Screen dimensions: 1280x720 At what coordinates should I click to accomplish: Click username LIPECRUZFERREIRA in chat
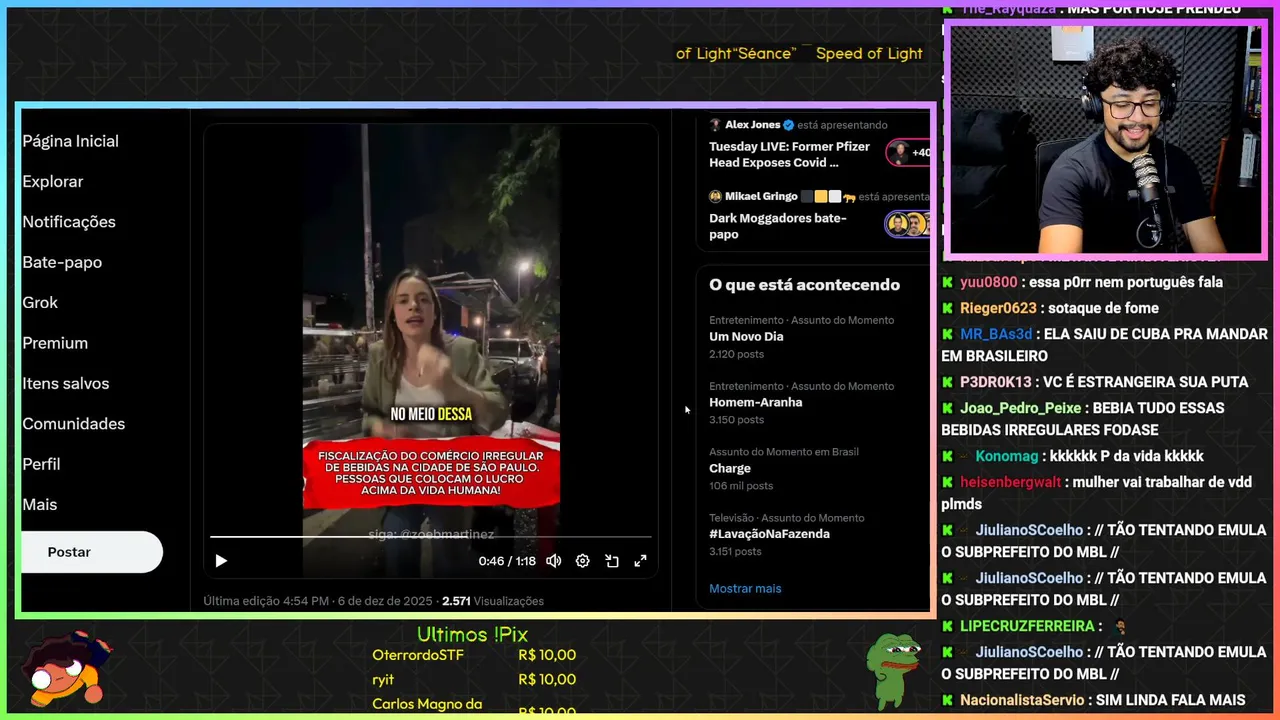point(1027,626)
